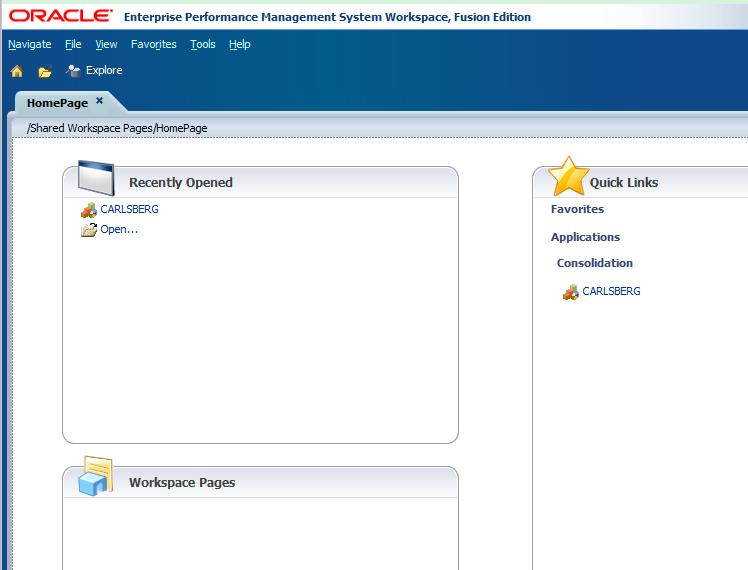
Task: Click the Enterprise Performance Management System Workspace title
Action: point(327,17)
